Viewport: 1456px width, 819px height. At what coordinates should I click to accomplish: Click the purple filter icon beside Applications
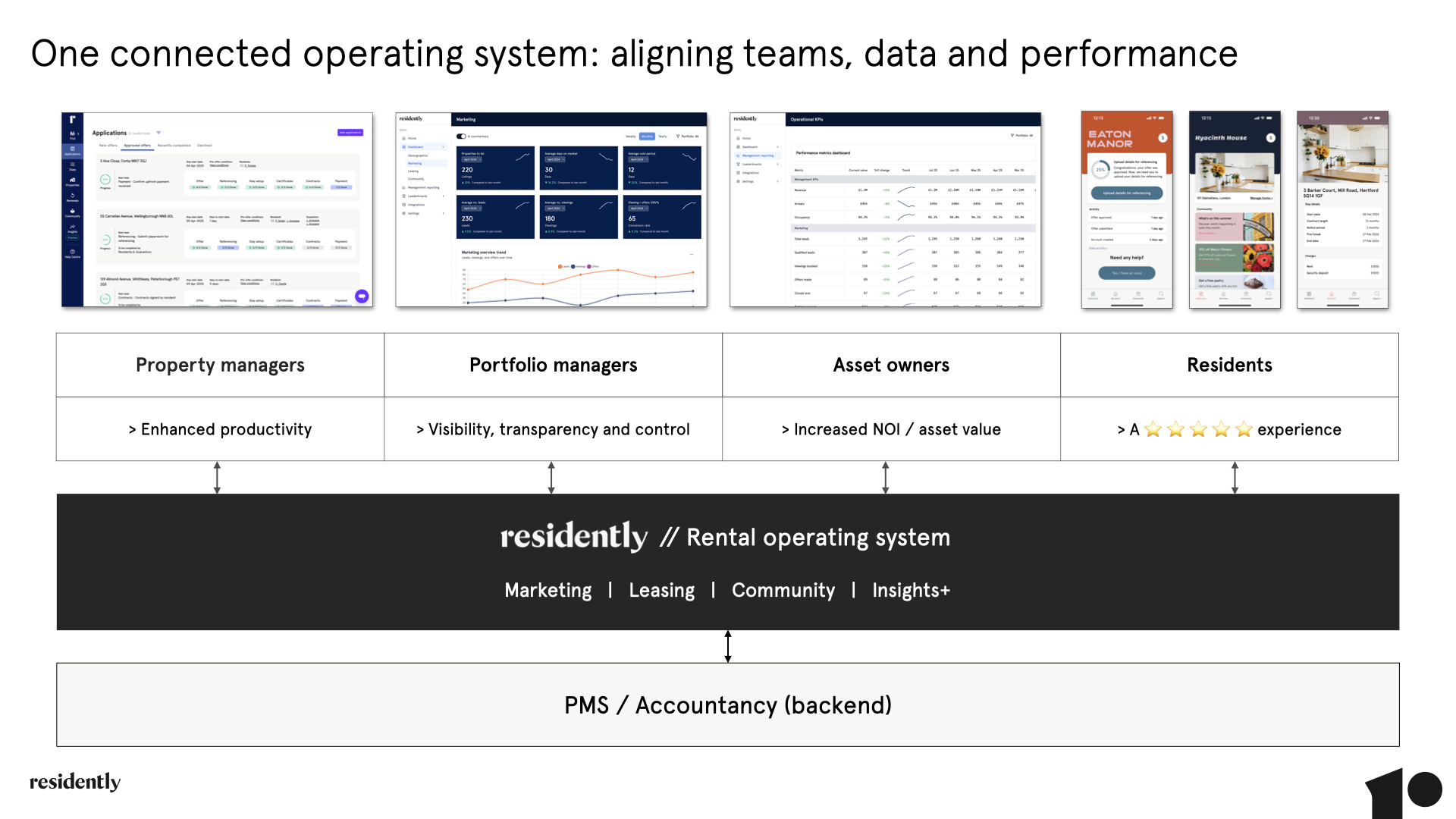tap(158, 133)
